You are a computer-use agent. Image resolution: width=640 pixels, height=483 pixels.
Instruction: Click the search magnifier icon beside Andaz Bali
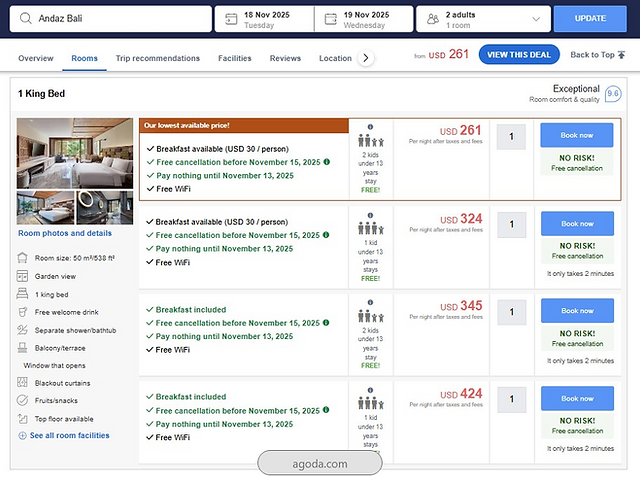[x=26, y=18]
